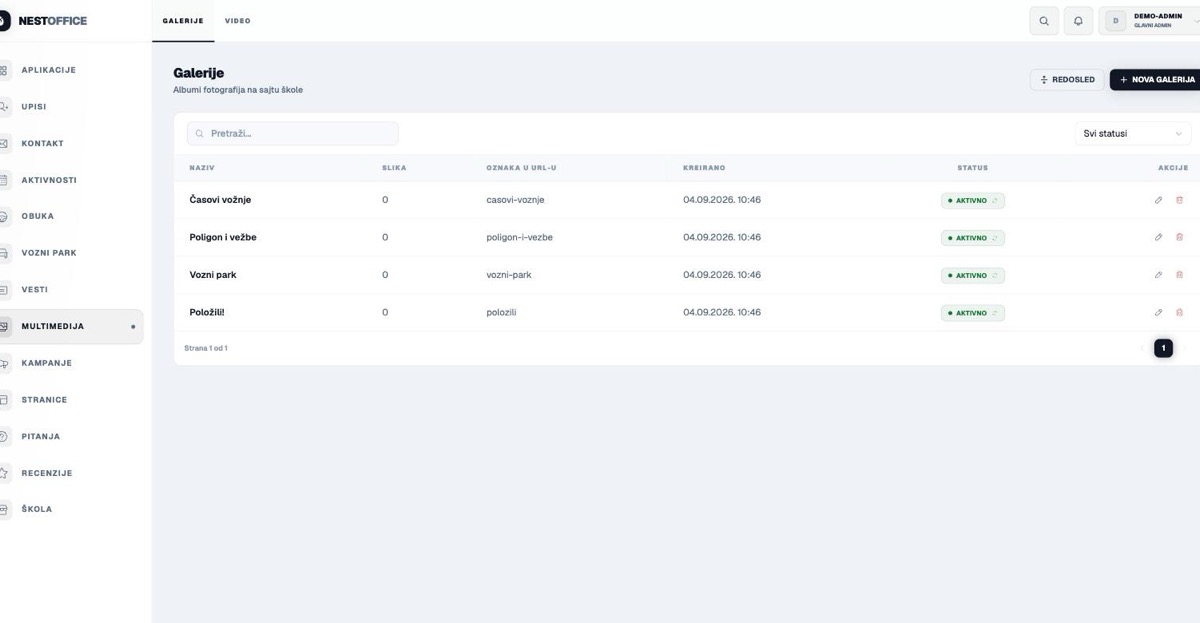Open the Poligon i vežbe gallery name

tap(223, 237)
